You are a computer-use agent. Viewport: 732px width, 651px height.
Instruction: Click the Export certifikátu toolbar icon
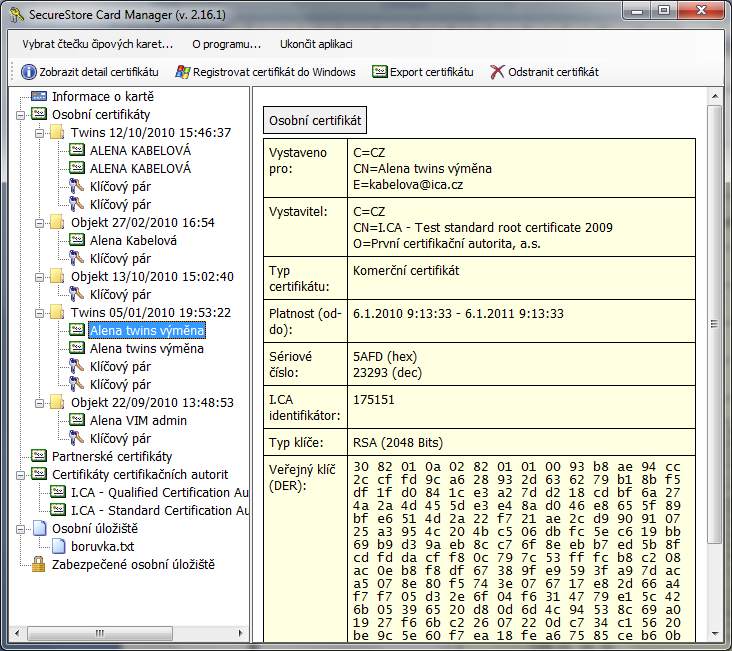[380, 71]
